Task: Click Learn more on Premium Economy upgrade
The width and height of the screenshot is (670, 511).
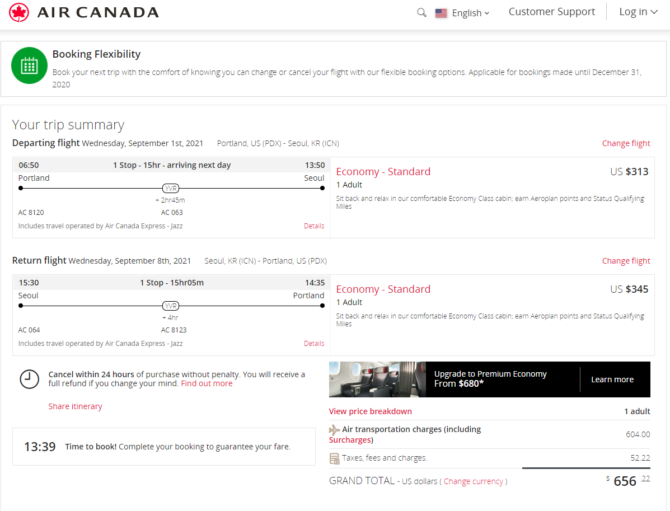Action: click(612, 379)
